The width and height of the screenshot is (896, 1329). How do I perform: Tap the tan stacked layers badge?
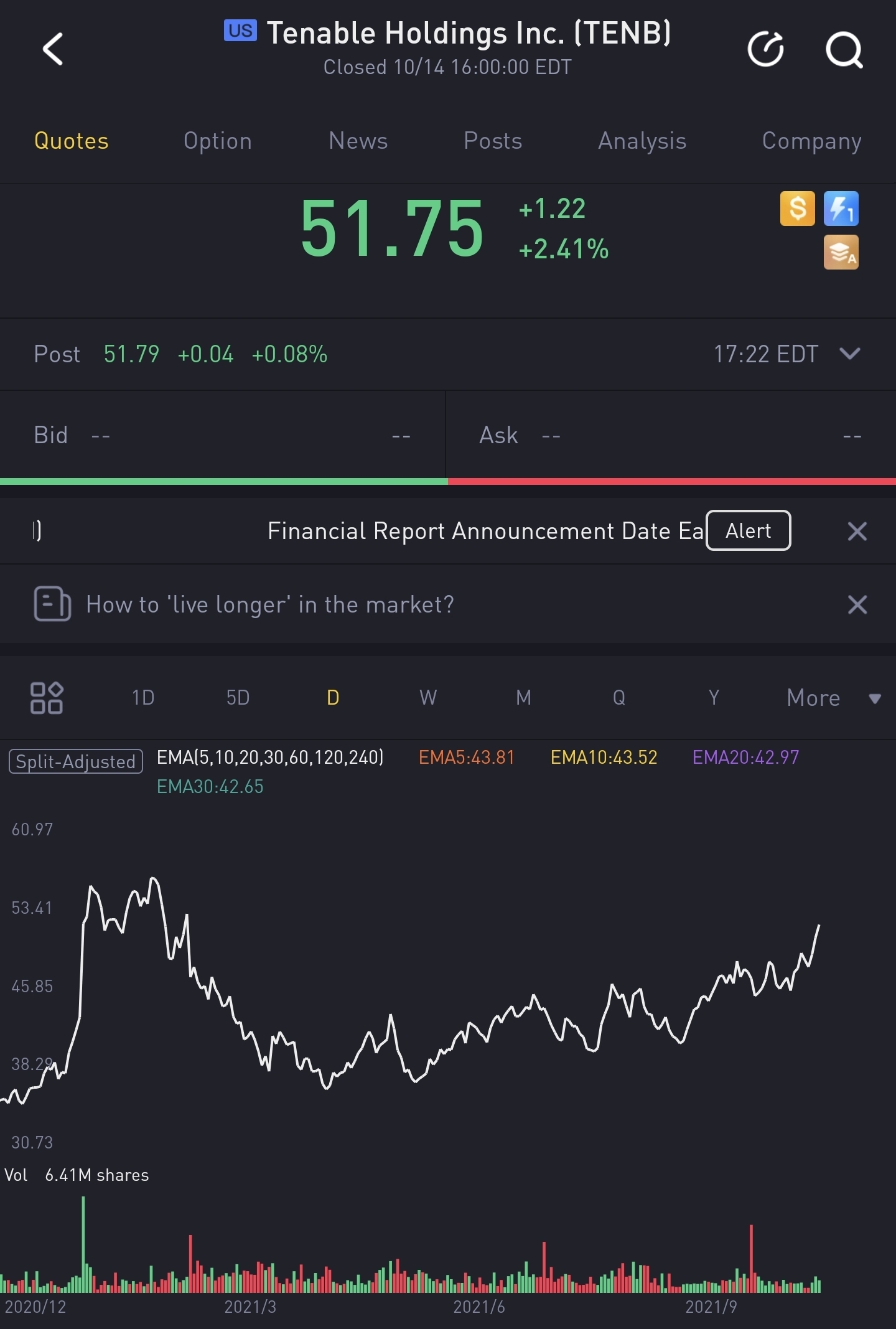(x=841, y=252)
